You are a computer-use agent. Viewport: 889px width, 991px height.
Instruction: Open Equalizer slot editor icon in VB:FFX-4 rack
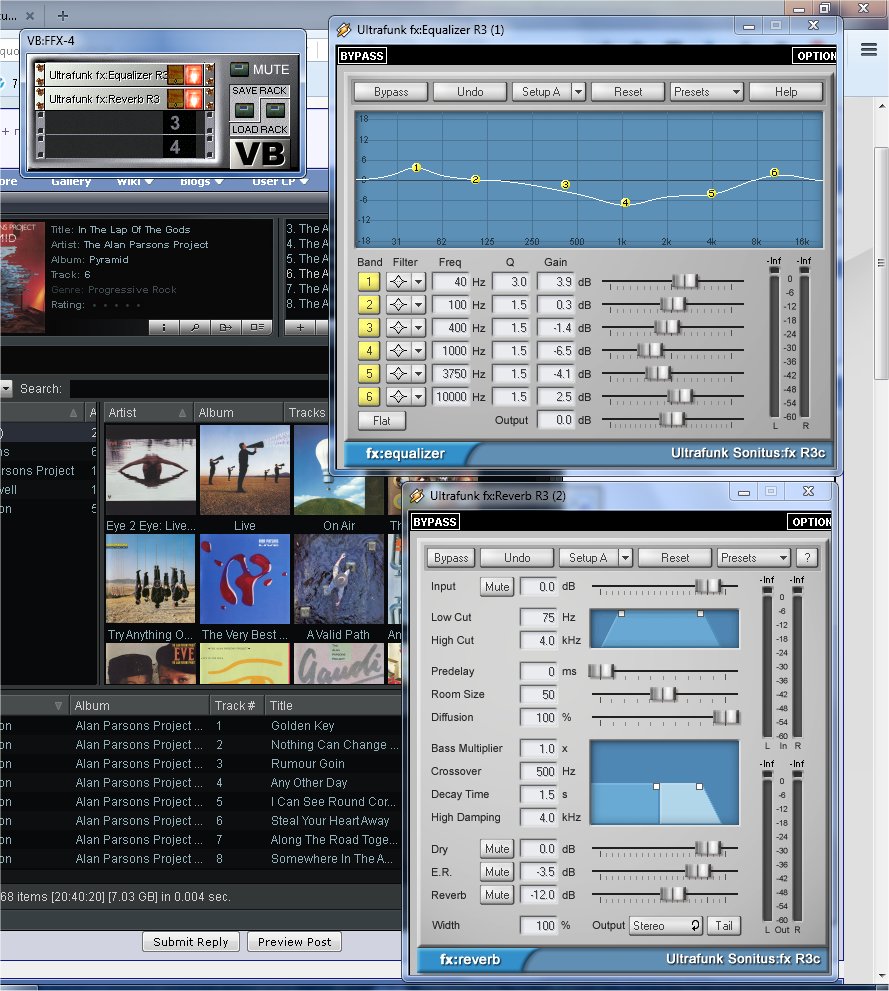[x=176, y=75]
